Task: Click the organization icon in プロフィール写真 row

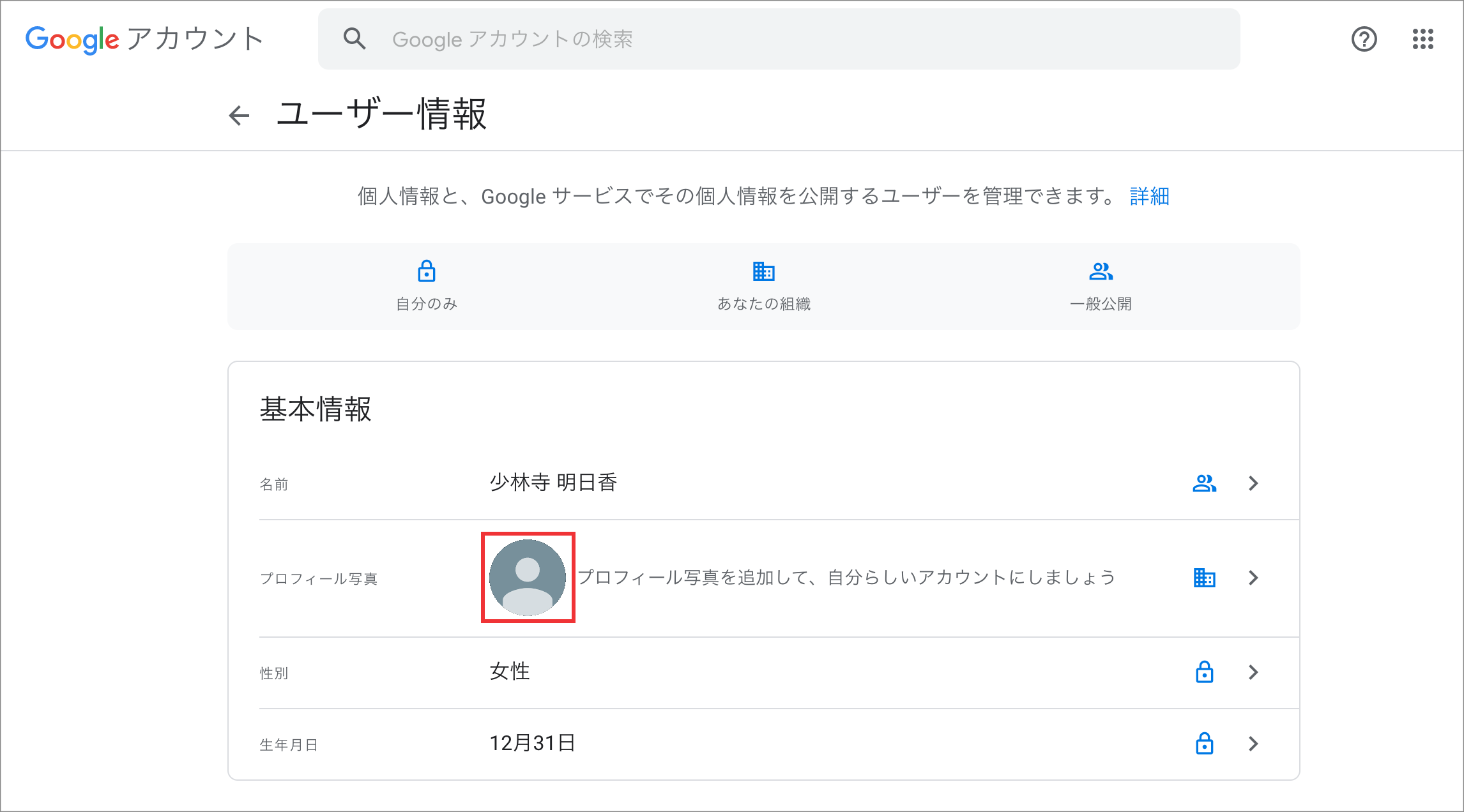Action: pyautogui.click(x=1204, y=578)
